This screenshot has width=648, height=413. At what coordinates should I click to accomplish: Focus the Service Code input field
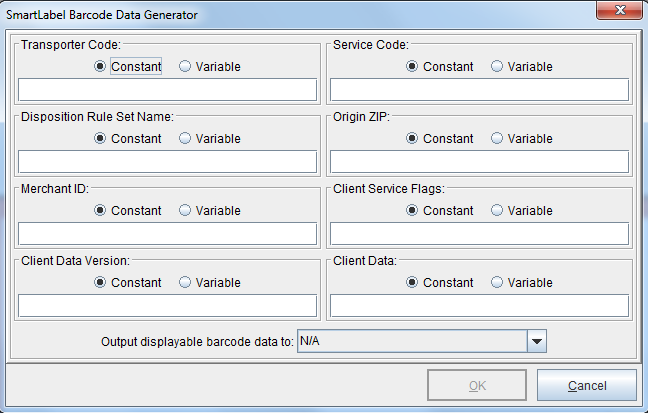[479, 90]
